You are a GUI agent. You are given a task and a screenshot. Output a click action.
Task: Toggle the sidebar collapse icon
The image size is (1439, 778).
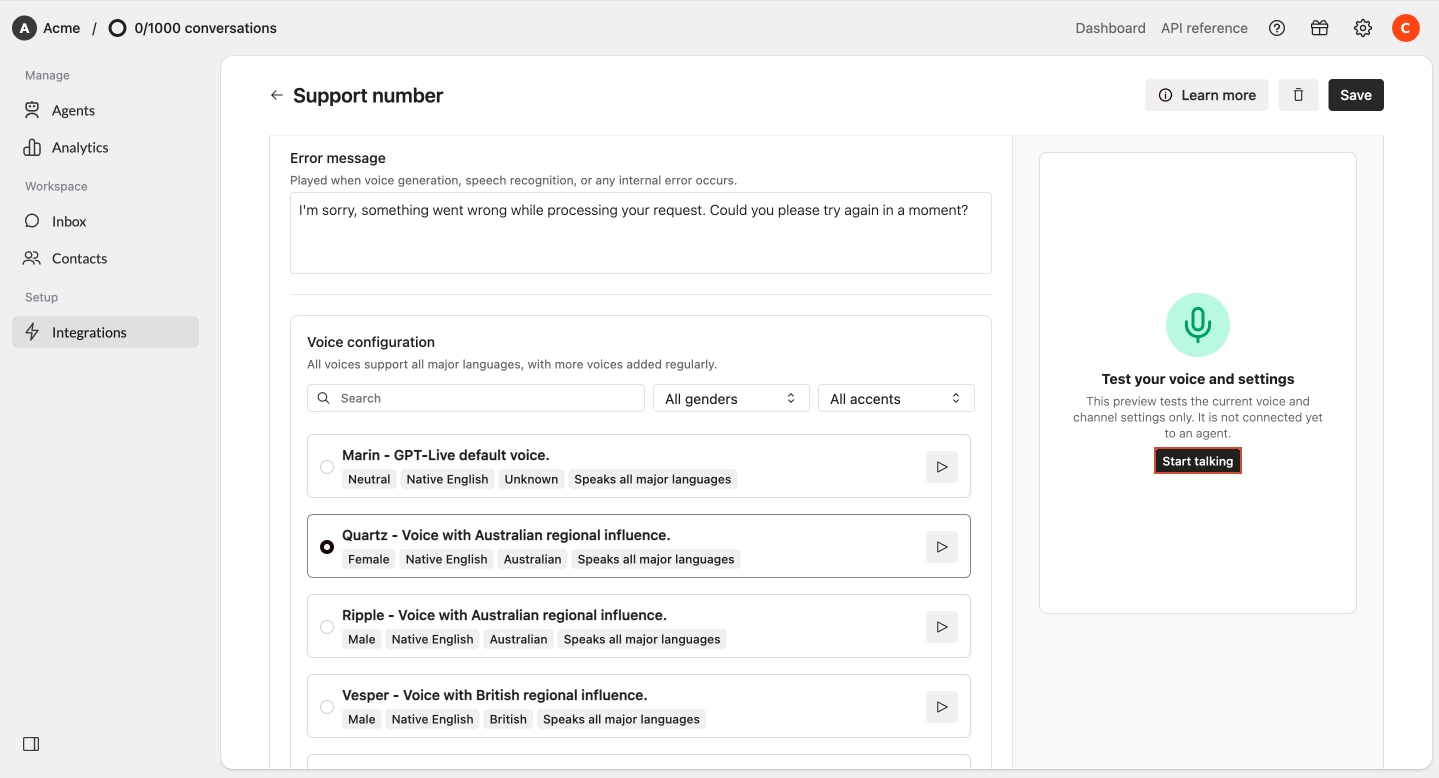pyautogui.click(x=31, y=744)
